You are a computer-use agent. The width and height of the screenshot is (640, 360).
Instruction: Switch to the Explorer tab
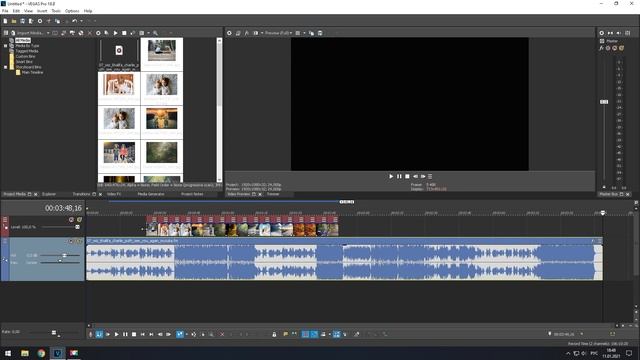point(49,194)
